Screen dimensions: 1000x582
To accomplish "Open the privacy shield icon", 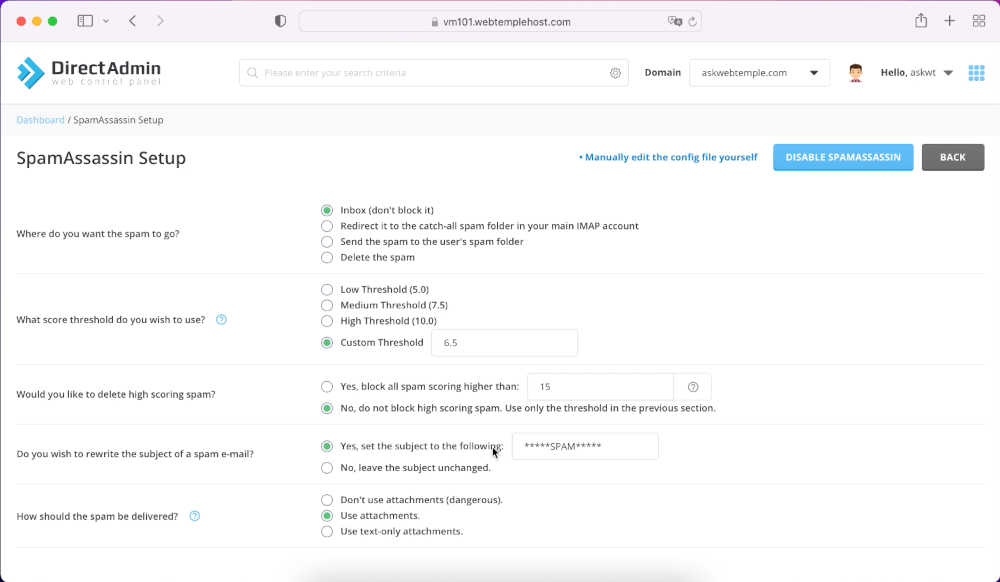I will tap(280, 21).
